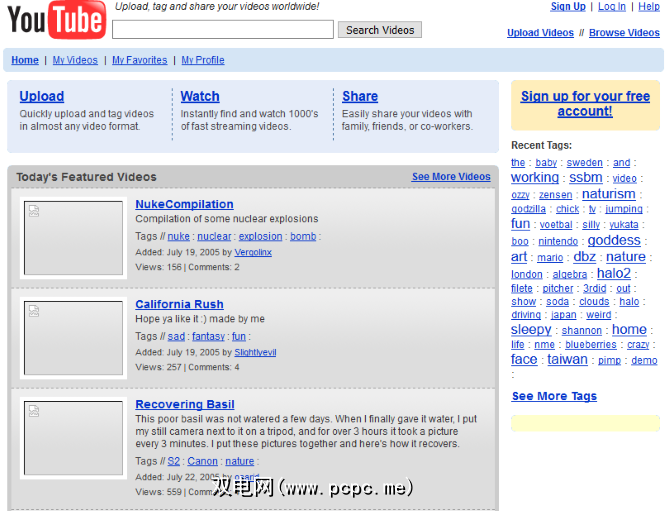Open the California Rush title link
The width and height of the screenshot is (670, 511).
click(179, 304)
